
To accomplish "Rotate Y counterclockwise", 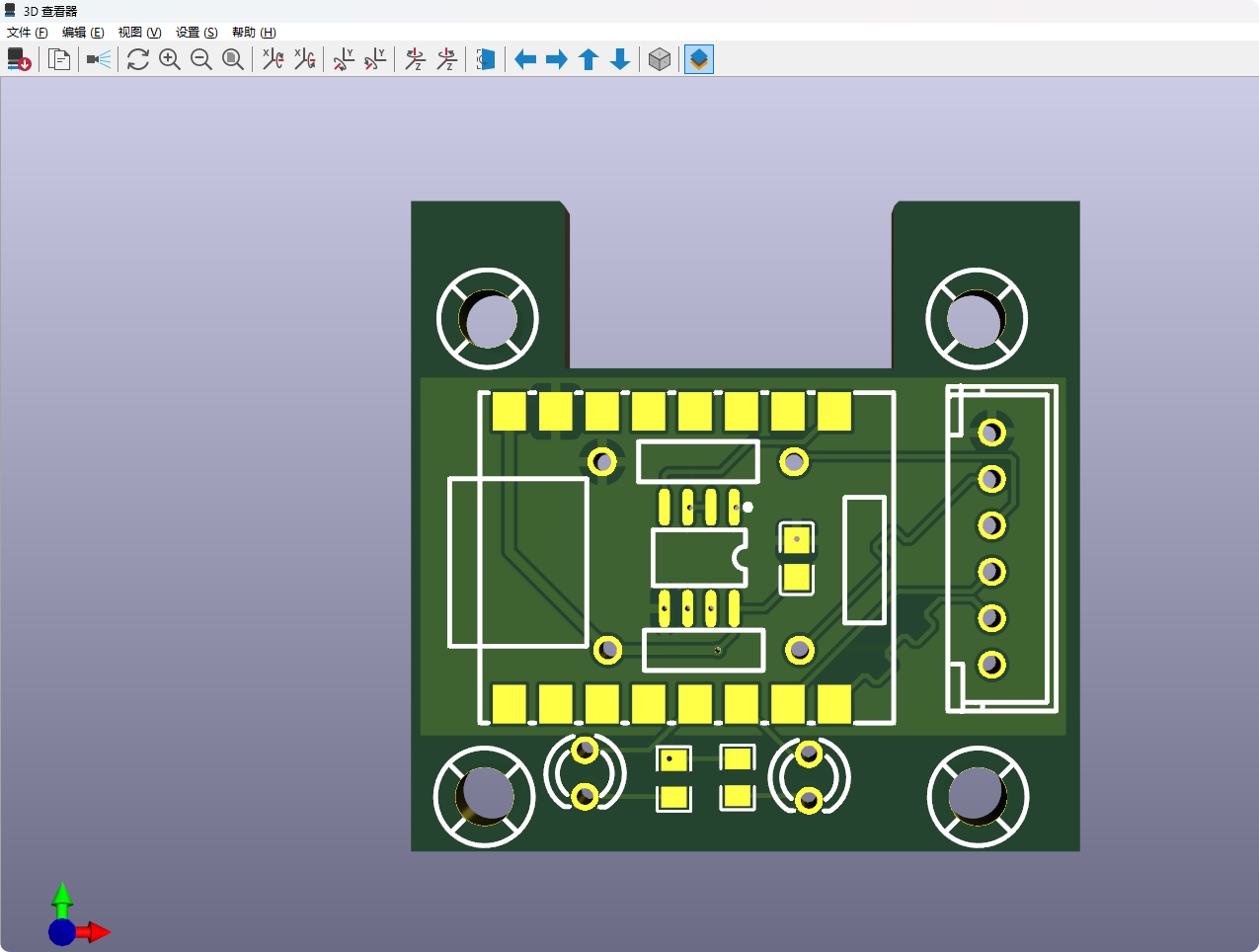I will tap(375, 59).
